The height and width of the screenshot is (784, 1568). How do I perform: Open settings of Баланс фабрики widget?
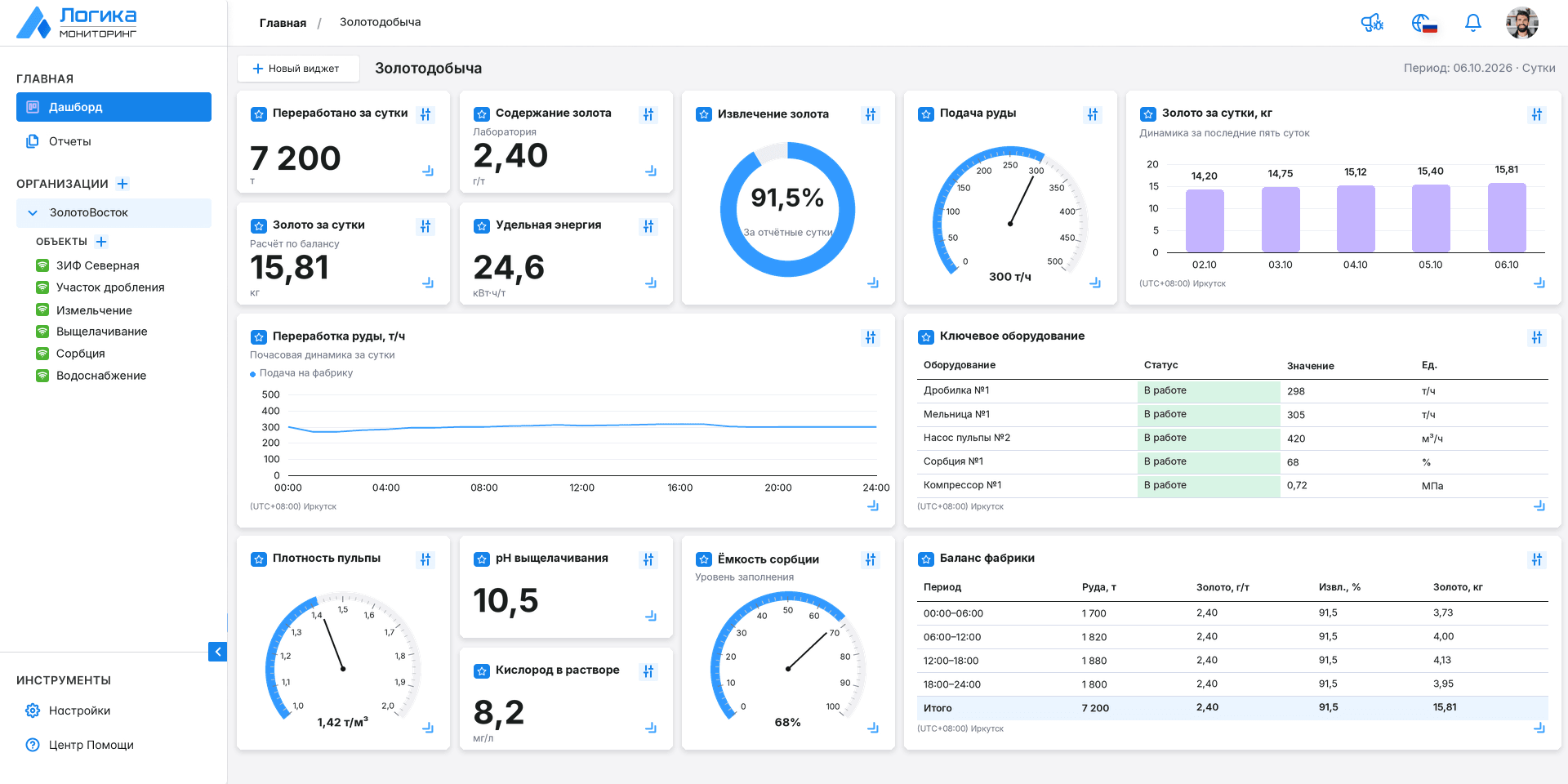pyautogui.click(x=1537, y=559)
